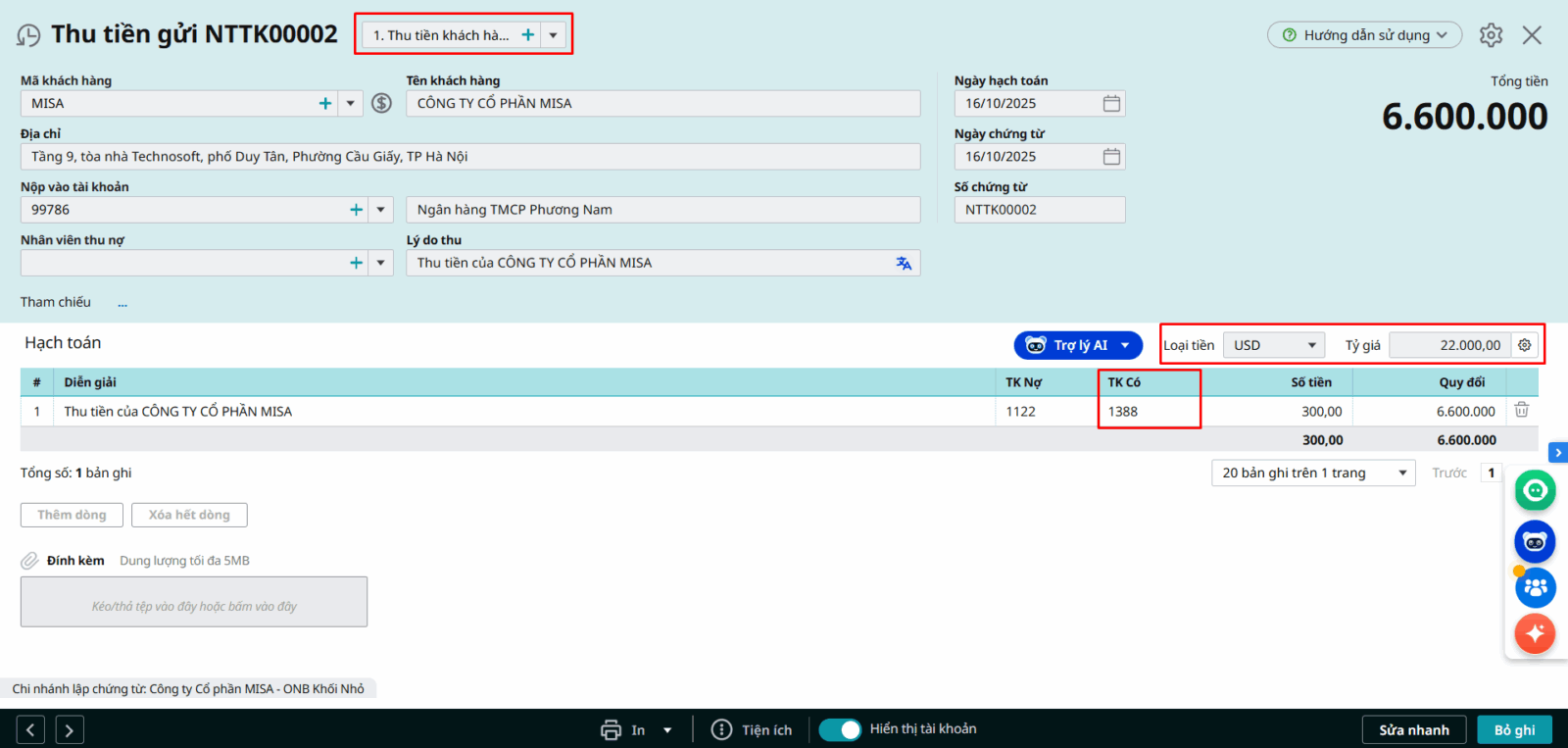This screenshot has height=748, width=1568.
Task: Open the records per page dropdown
Action: point(1312,473)
